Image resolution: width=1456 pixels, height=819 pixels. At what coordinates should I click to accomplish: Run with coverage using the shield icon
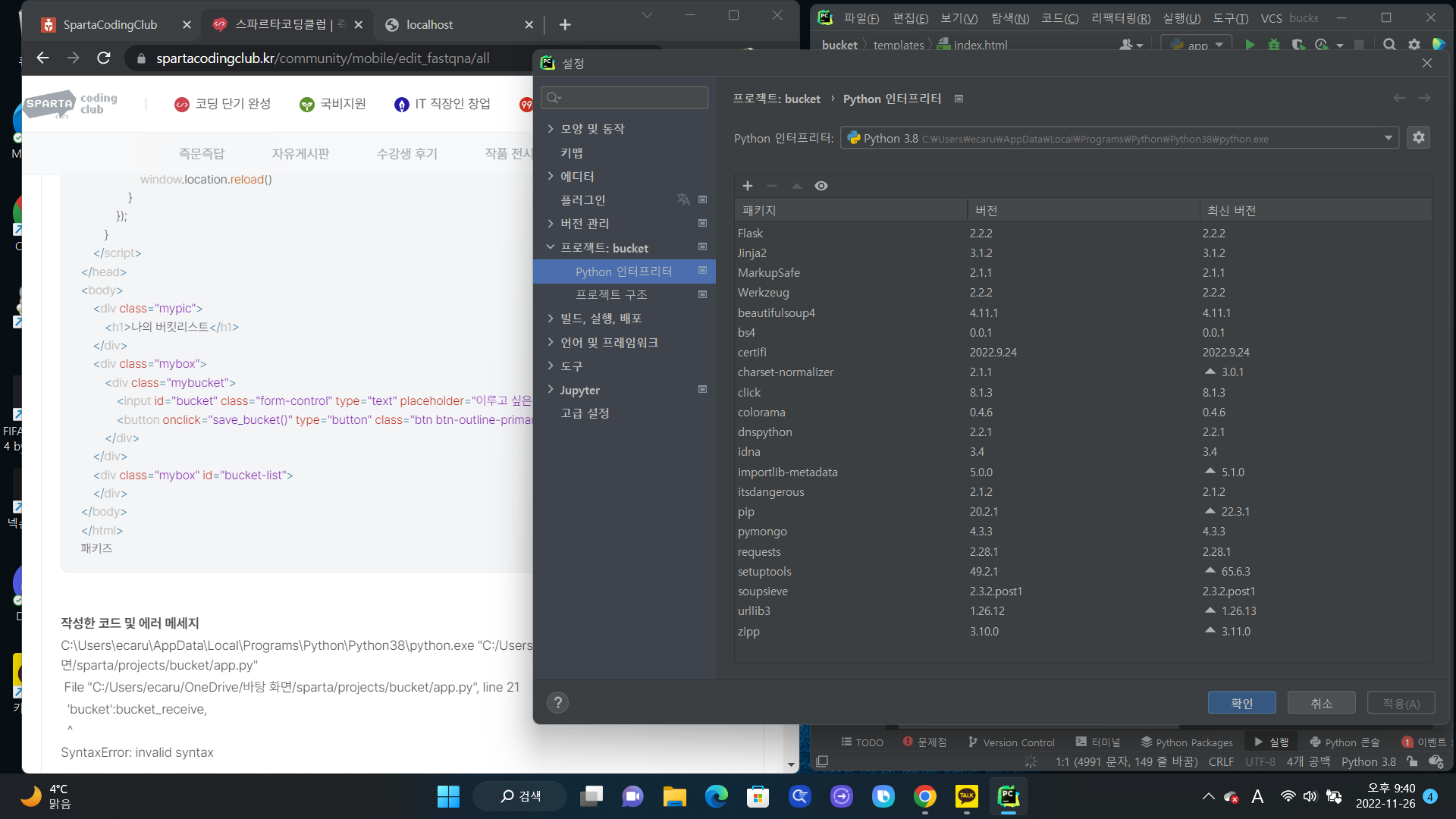pos(1298,45)
